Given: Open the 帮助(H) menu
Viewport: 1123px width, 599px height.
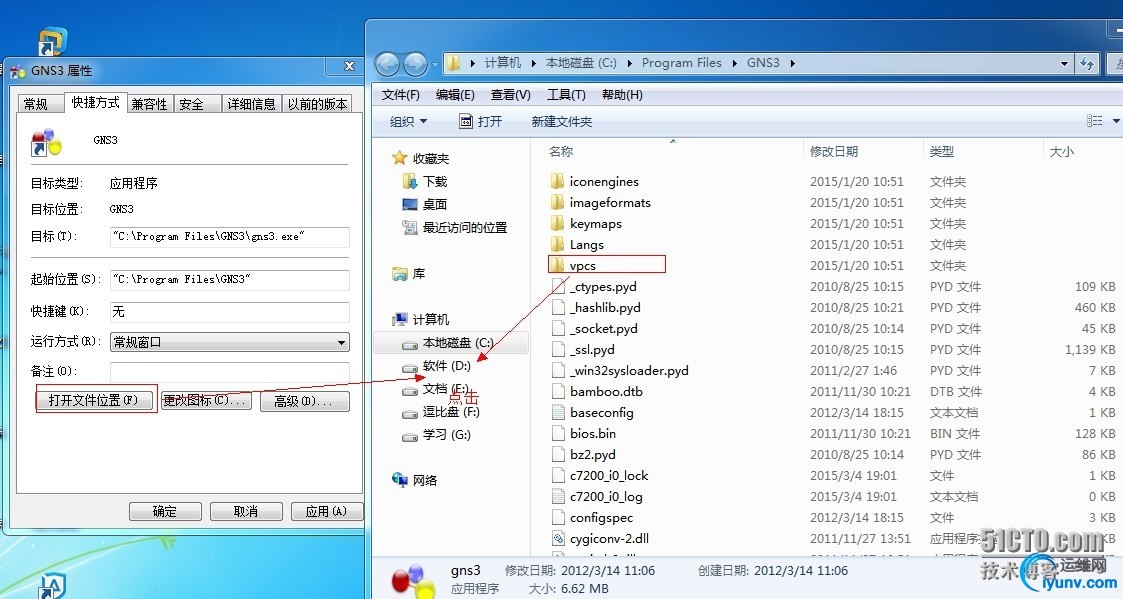Looking at the screenshot, I should click(x=622, y=95).
